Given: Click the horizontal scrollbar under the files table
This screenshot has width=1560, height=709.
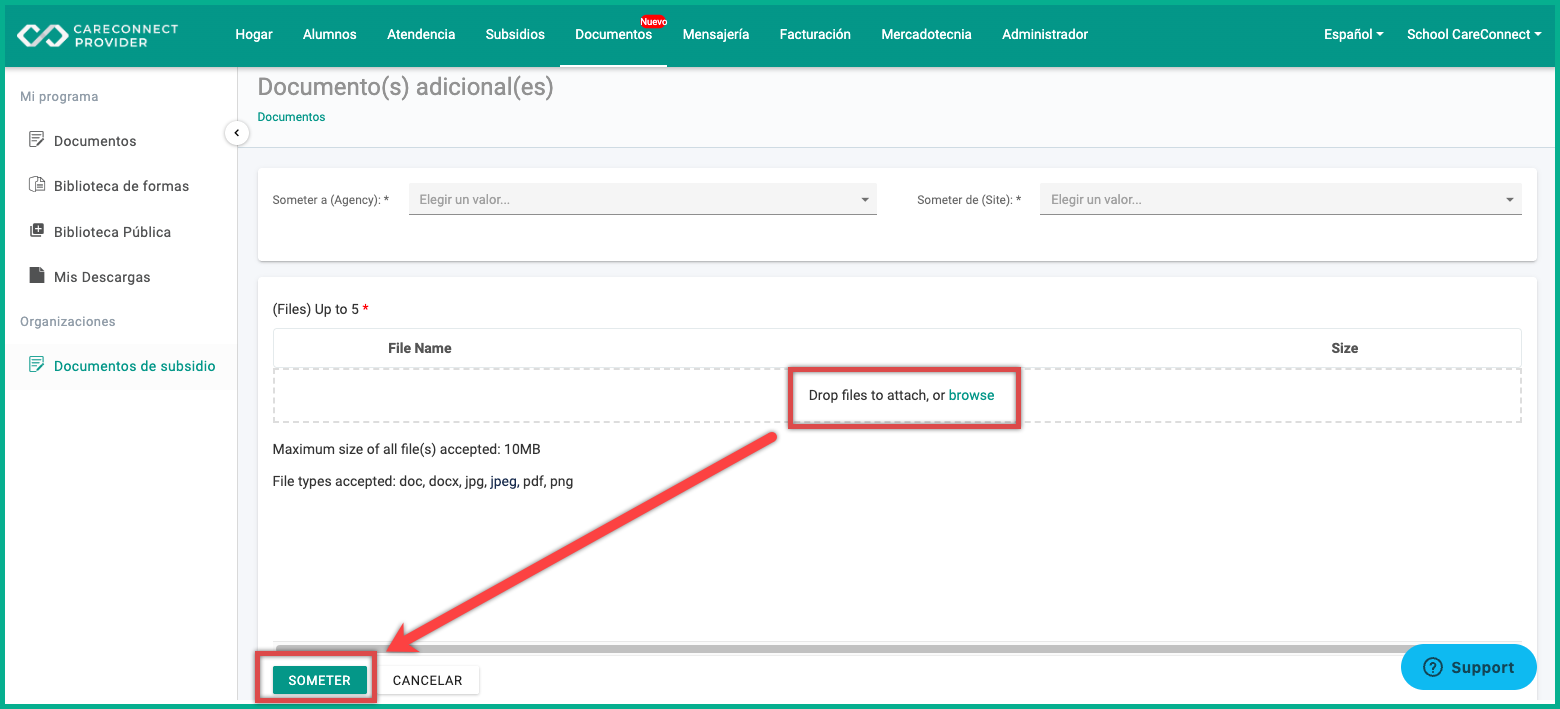Looking at the screenshot, I should tap(840, 648).
